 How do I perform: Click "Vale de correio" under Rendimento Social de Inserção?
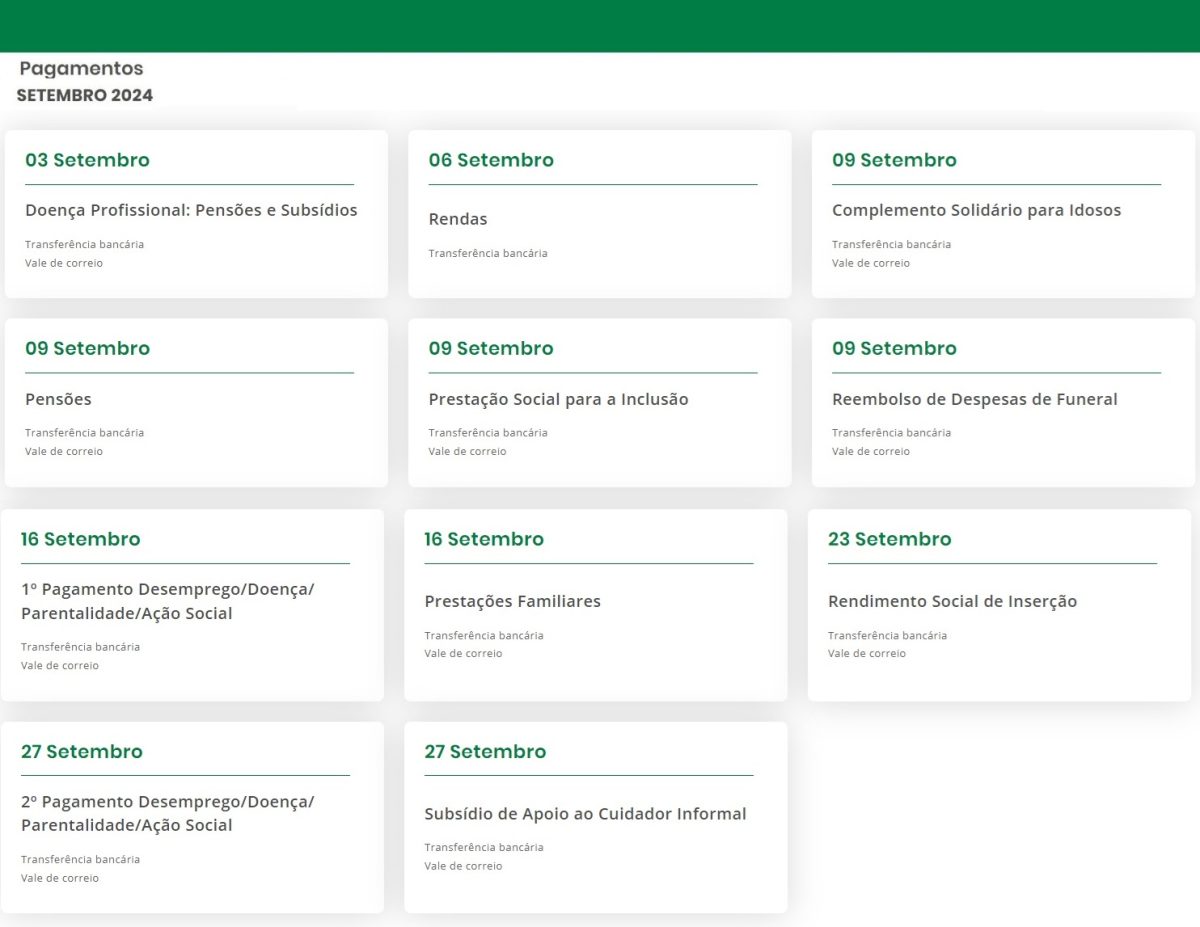tap(867, 653)
